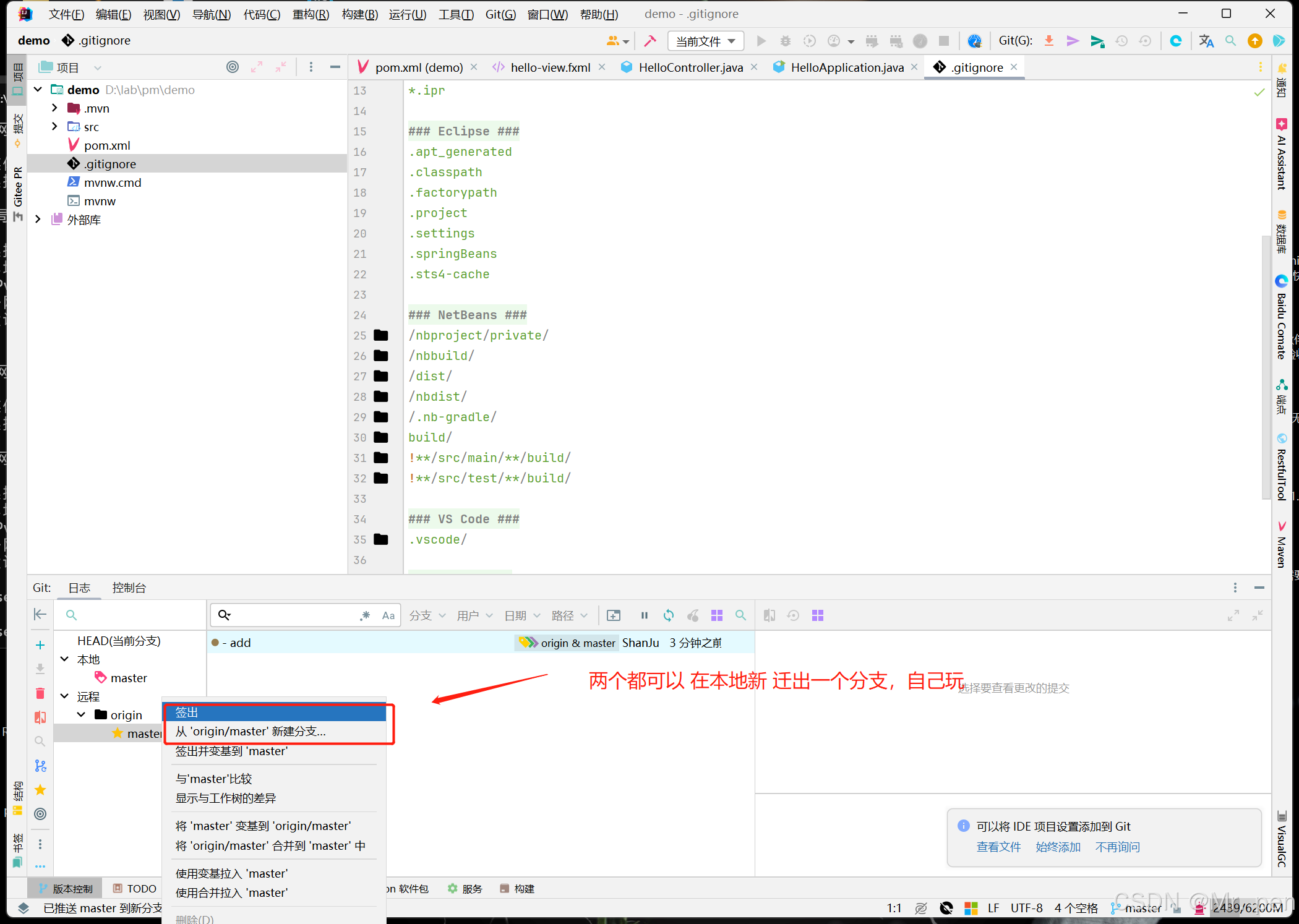1299x924 pixels.
Task: Open the 当前文件 run configuration dropdown
Action: pyautogui.click(x=705, y=41)
